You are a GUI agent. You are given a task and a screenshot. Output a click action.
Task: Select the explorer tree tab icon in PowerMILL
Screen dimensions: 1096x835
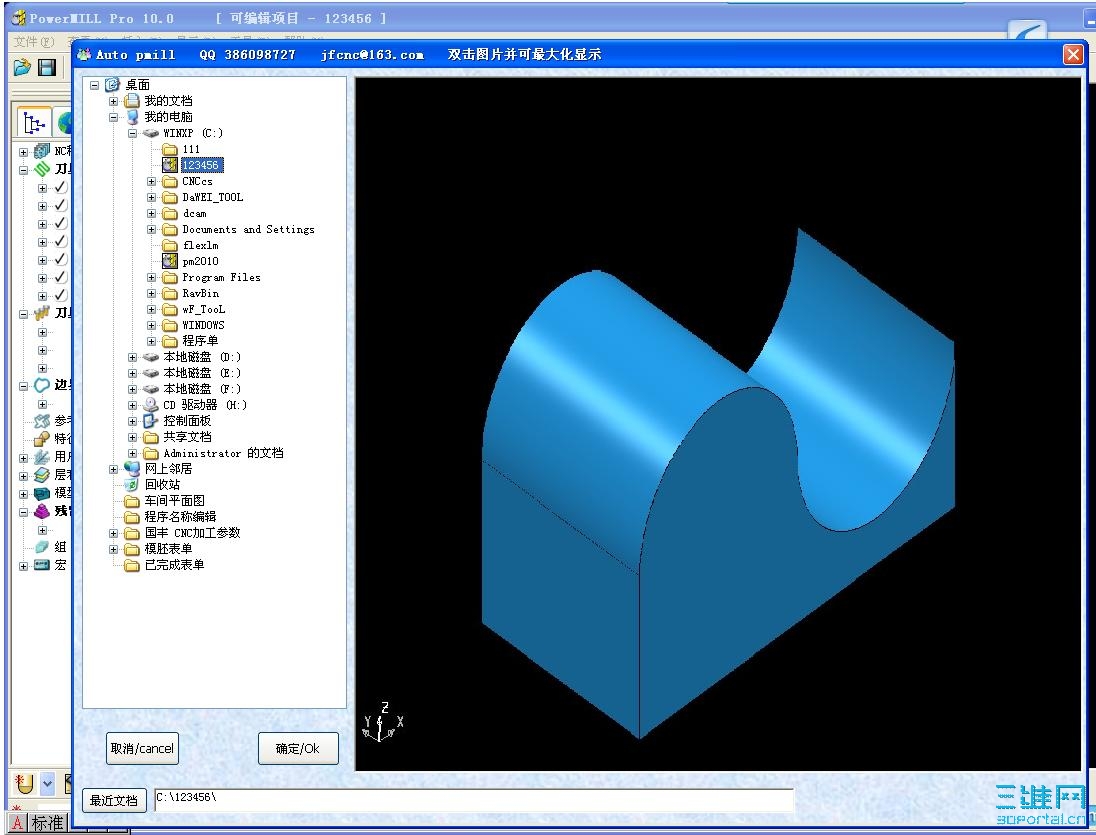click(x=33, y=123)
